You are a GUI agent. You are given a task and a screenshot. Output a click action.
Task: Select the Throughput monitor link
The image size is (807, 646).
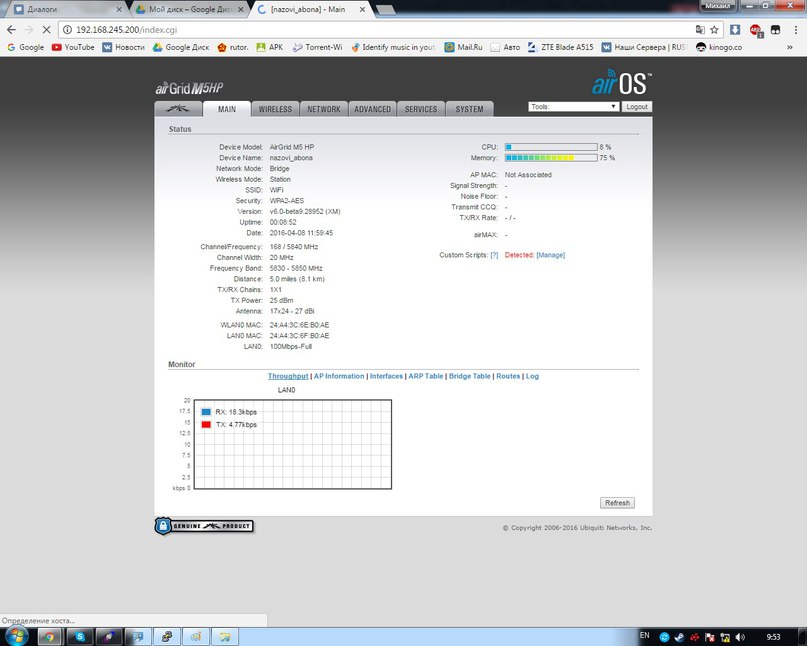[x=288, y=376]
